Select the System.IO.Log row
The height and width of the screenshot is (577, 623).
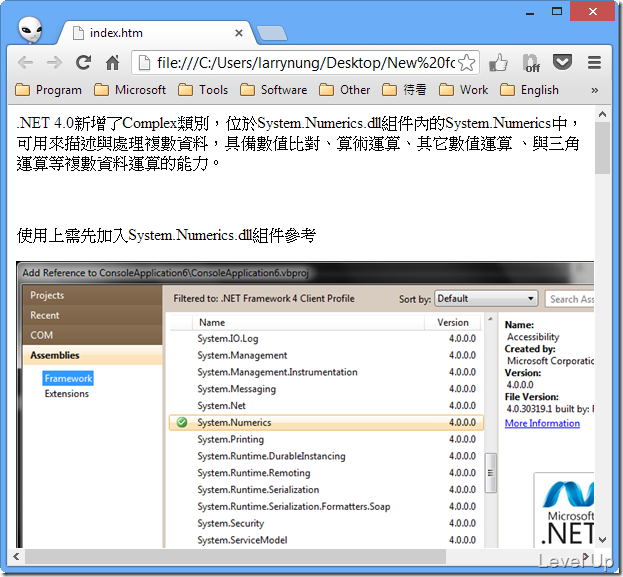[x=326, y=339]
